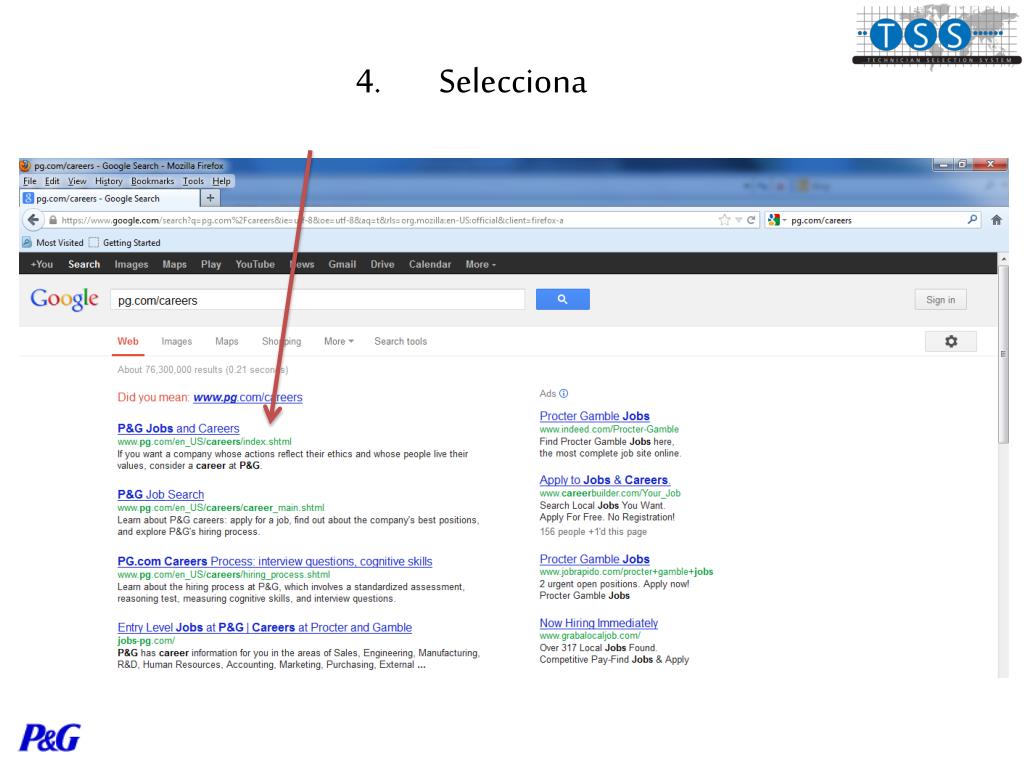The height and width of the screenshot is (768, 1024).
Task: Select the Web results tab
Action: coord(128,341)
